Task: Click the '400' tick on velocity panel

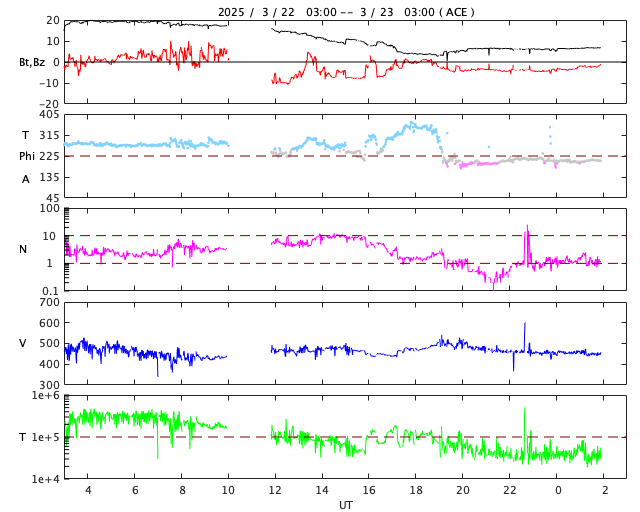Action: (49, 364)
